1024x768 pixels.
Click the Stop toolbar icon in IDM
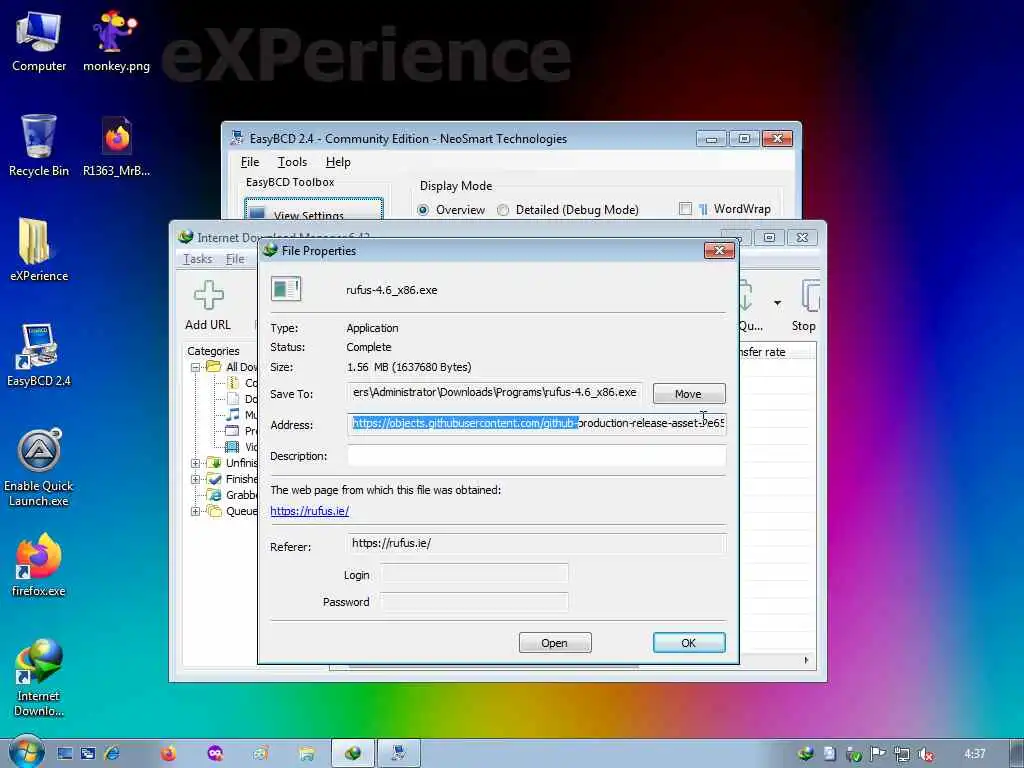tap(810, 296)
